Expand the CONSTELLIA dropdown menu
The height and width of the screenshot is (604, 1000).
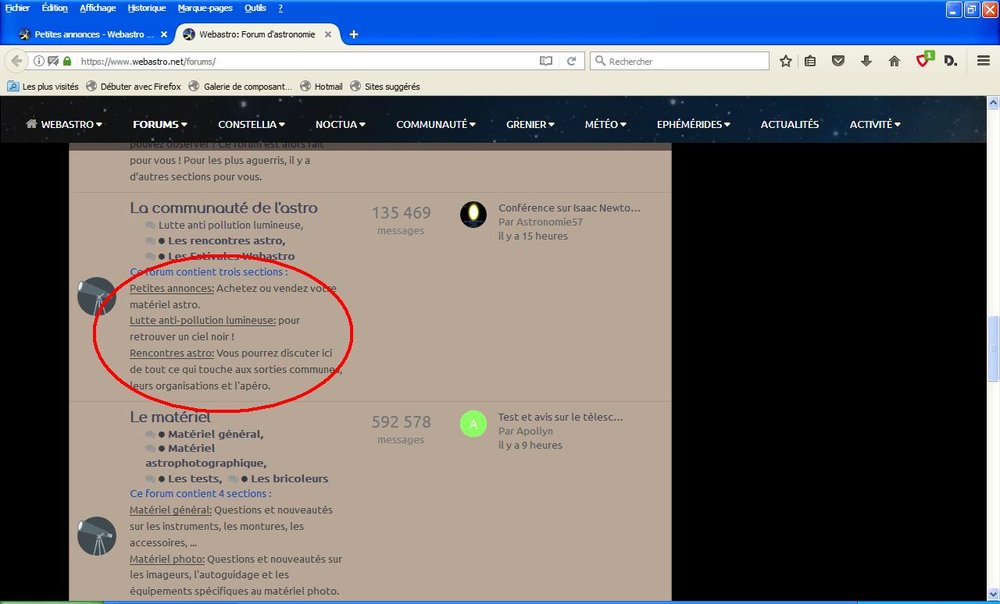[x=251, y=124]
